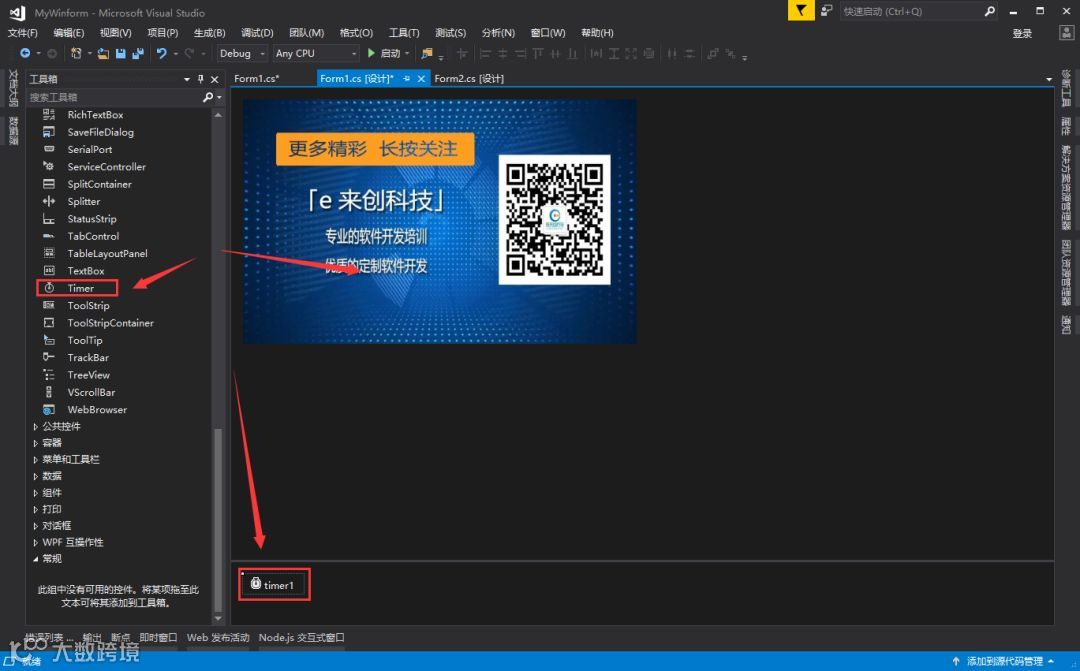This screenshot has height=671, width=1080.
Task: Click the navigate backward arrow icon
Action: [x=25, y=53]
